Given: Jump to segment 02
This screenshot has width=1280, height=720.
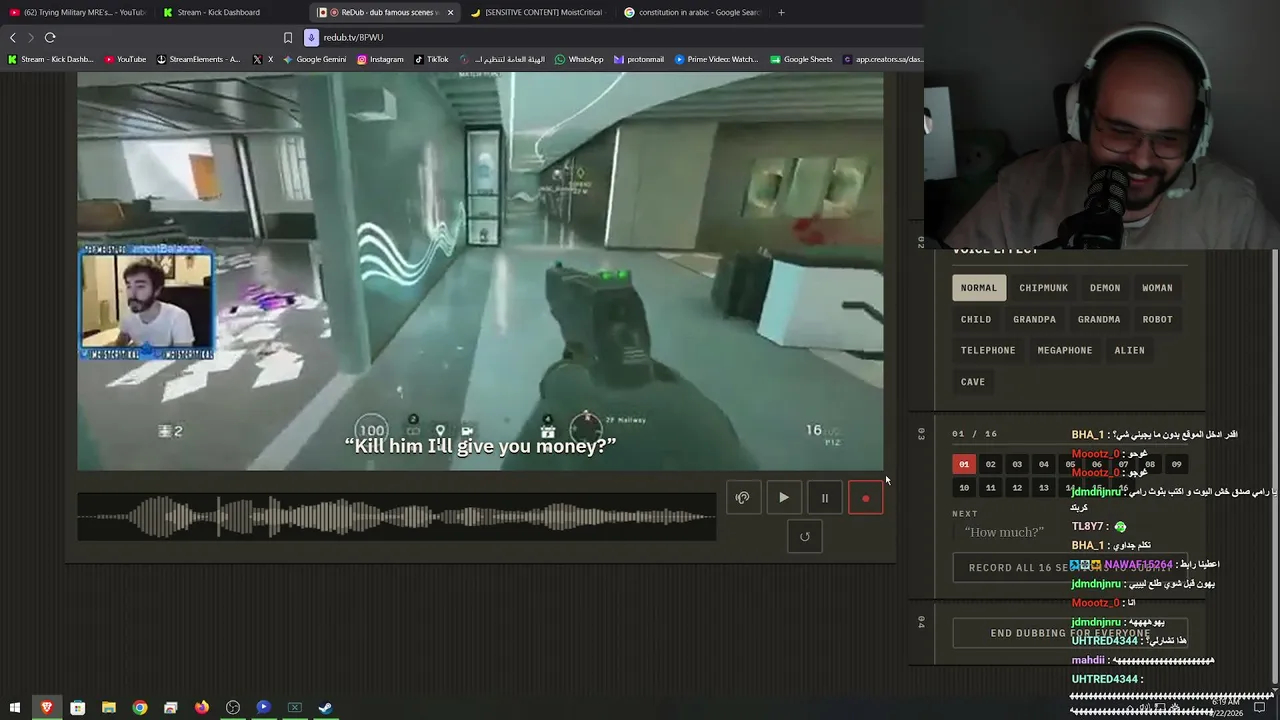Looking at the screenshot, I should pos(991,464).
